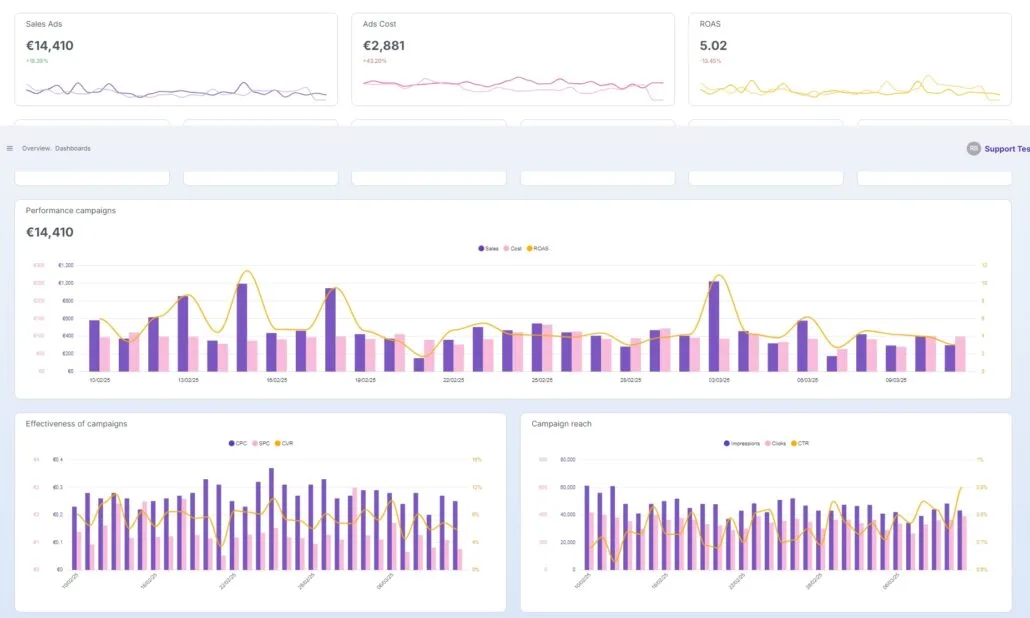This screenshot has height=618, width=1030.
Task: Click the Performance campaigns heading
Action: [71, 211]
